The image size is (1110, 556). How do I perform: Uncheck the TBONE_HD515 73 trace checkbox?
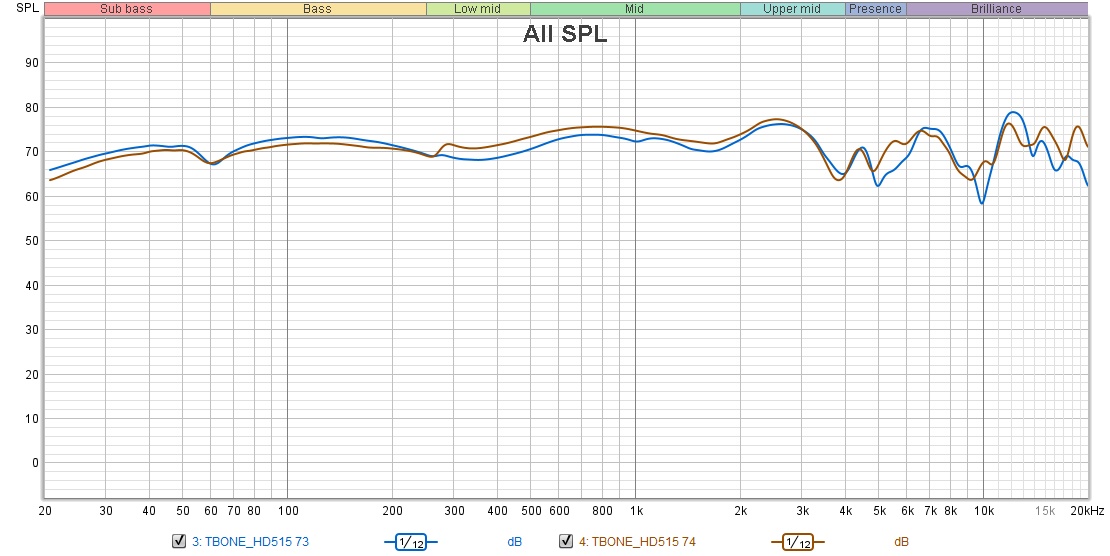tap(179, 541)
